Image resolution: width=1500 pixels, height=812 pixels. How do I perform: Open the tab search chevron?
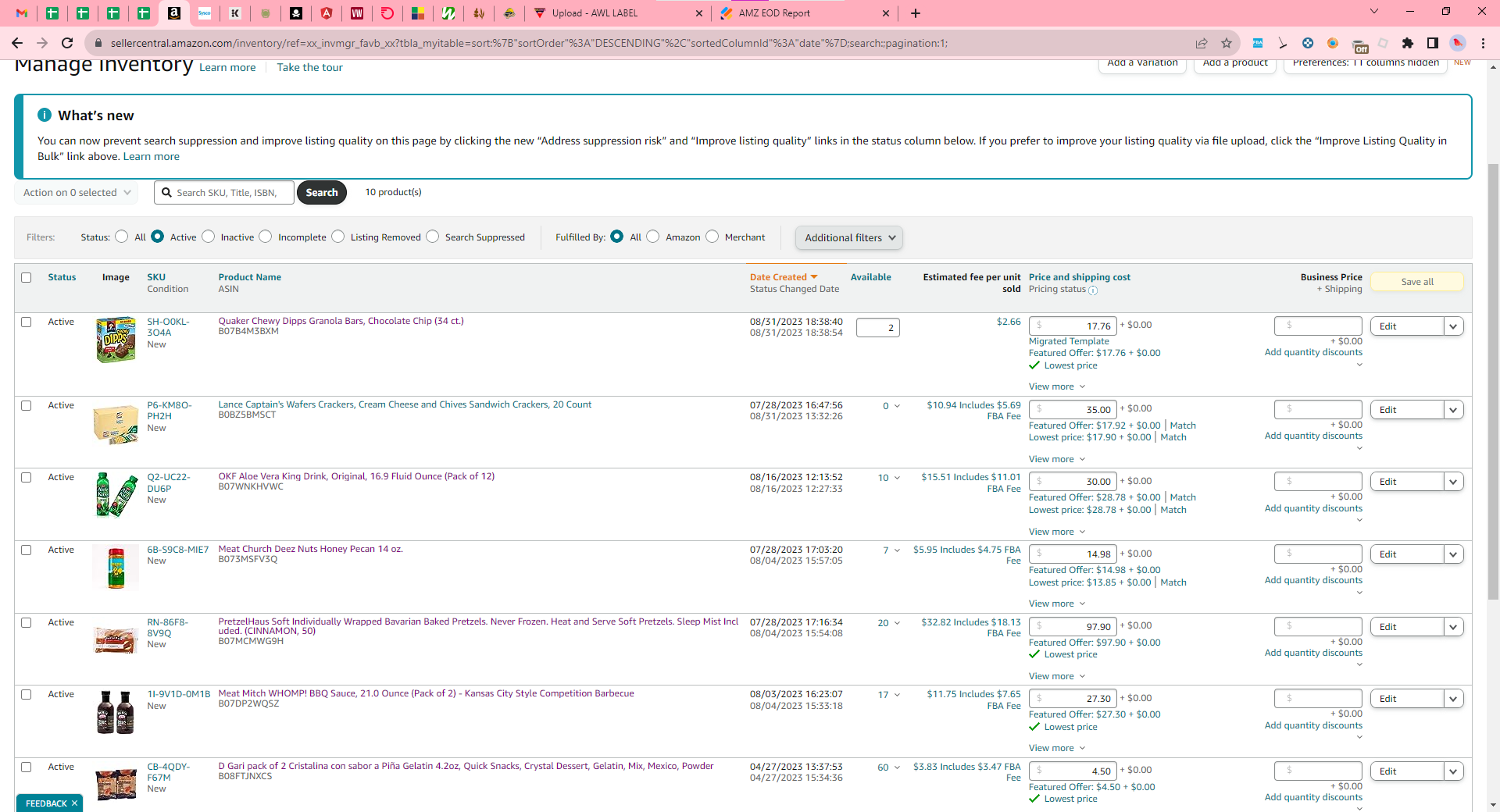[1374, 12]
